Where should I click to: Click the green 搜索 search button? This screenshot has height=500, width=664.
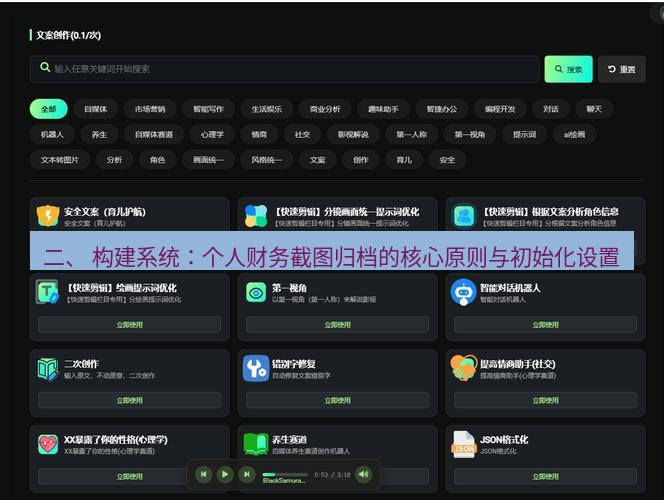pyautogui.click(x=568, y=69)
